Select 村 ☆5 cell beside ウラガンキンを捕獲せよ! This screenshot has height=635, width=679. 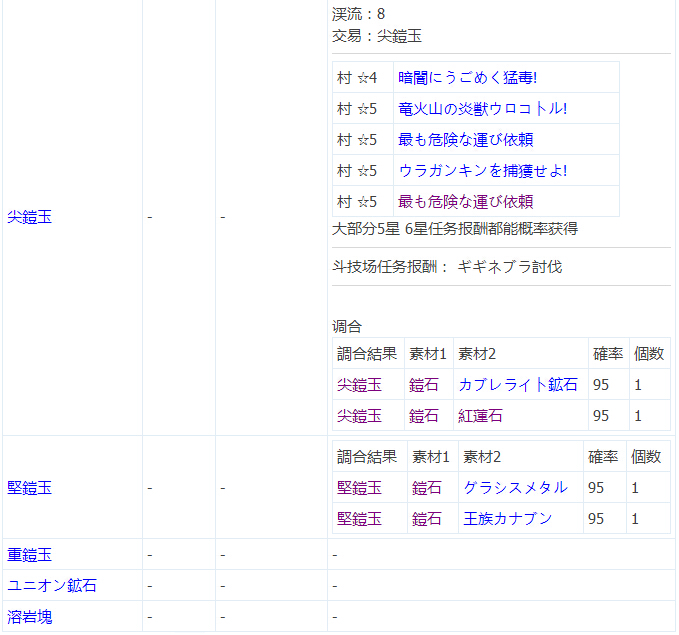(x=363, y=171)
